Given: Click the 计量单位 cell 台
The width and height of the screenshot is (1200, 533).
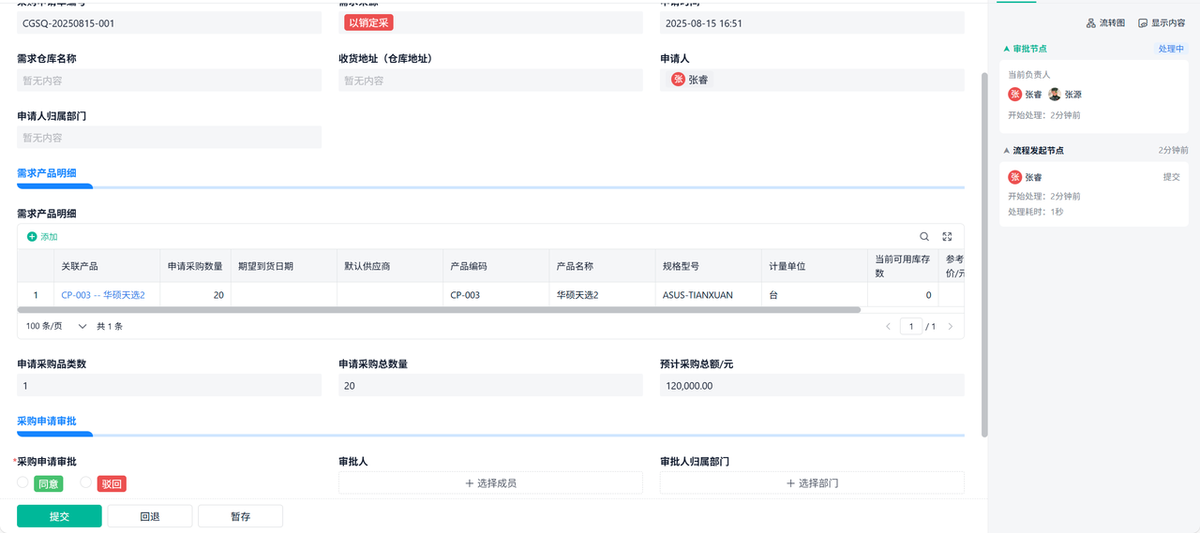Looking at the screenshot, I should click(x=813, y=295).
